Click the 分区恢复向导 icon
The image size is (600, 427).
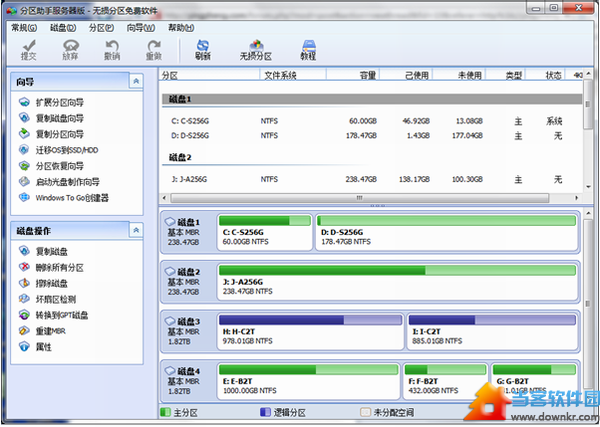click(24, 166)
